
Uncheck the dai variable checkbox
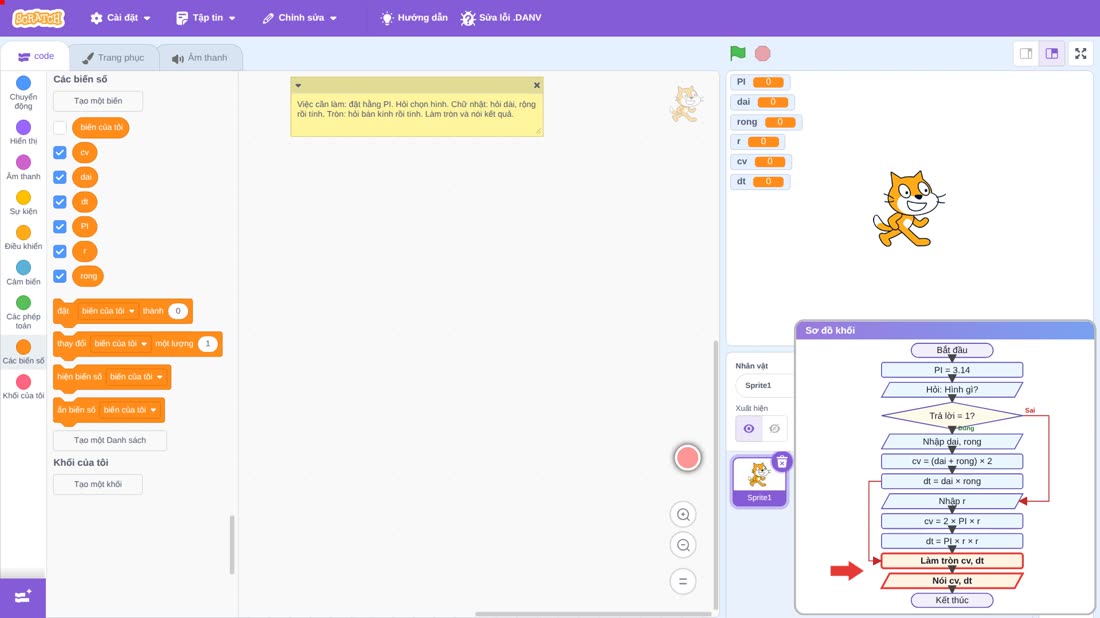click(60, 177)
